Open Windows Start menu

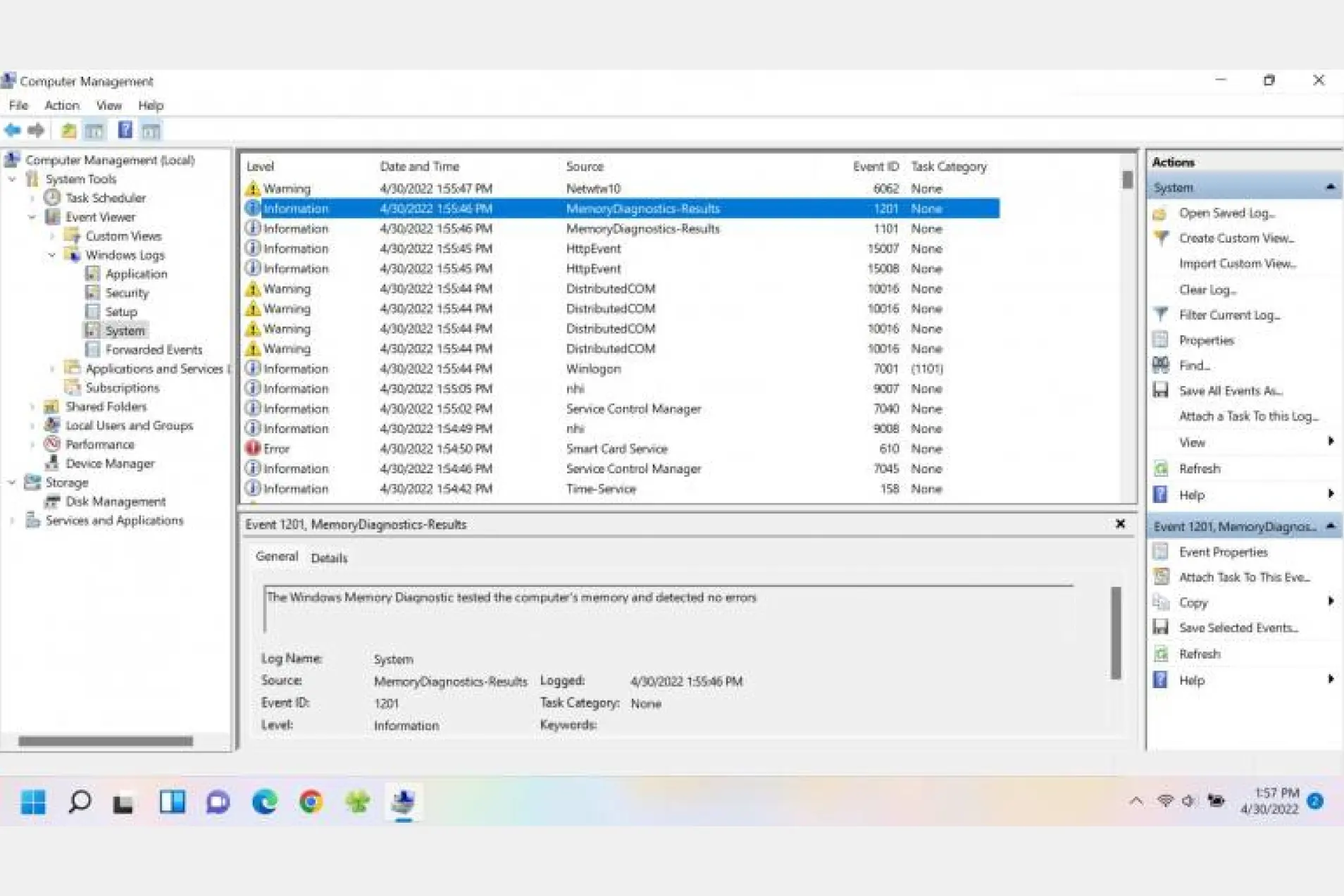click(x=33, y=802)
